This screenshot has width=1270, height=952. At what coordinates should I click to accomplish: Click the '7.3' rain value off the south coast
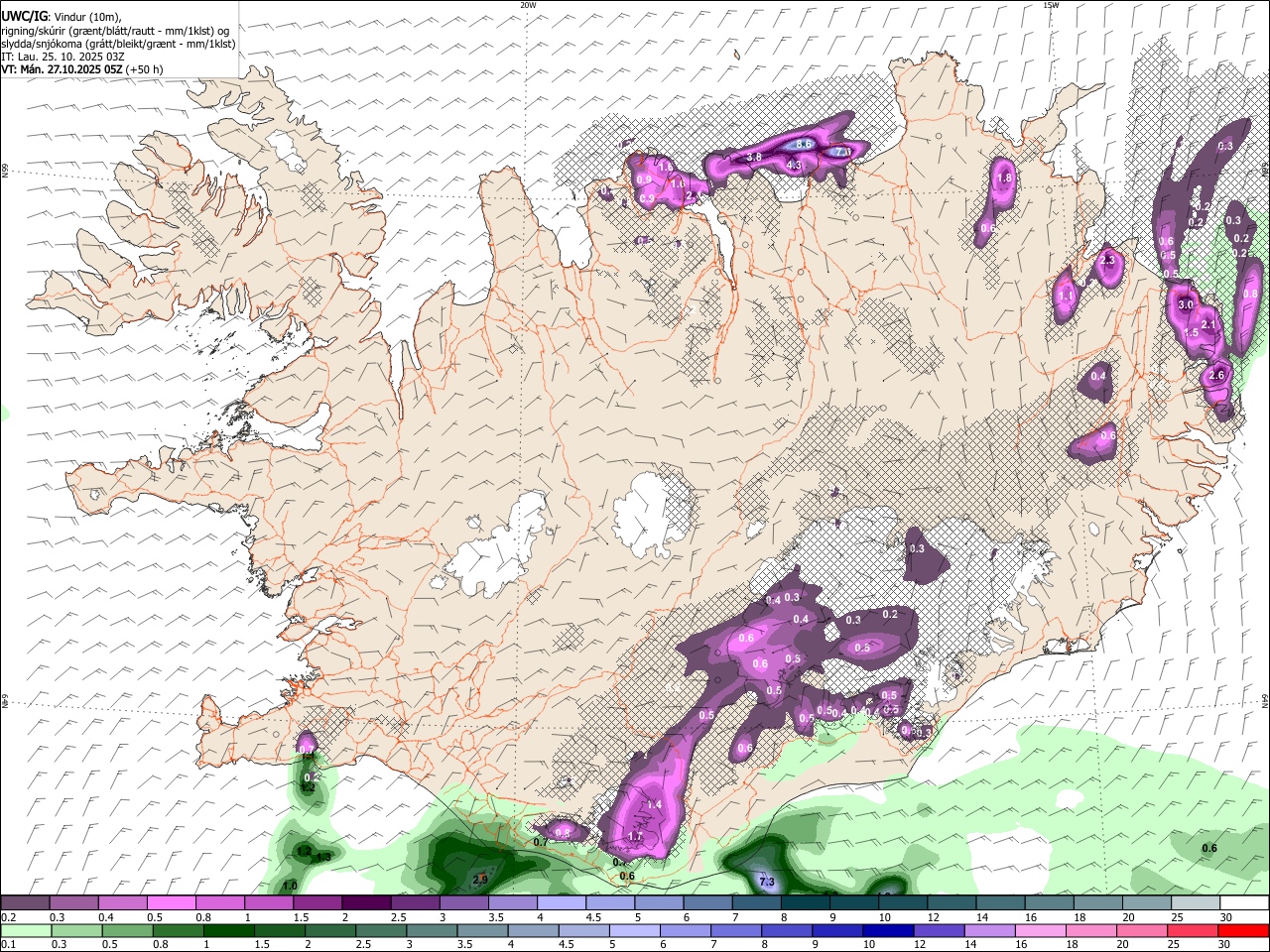tap(766, 882)
